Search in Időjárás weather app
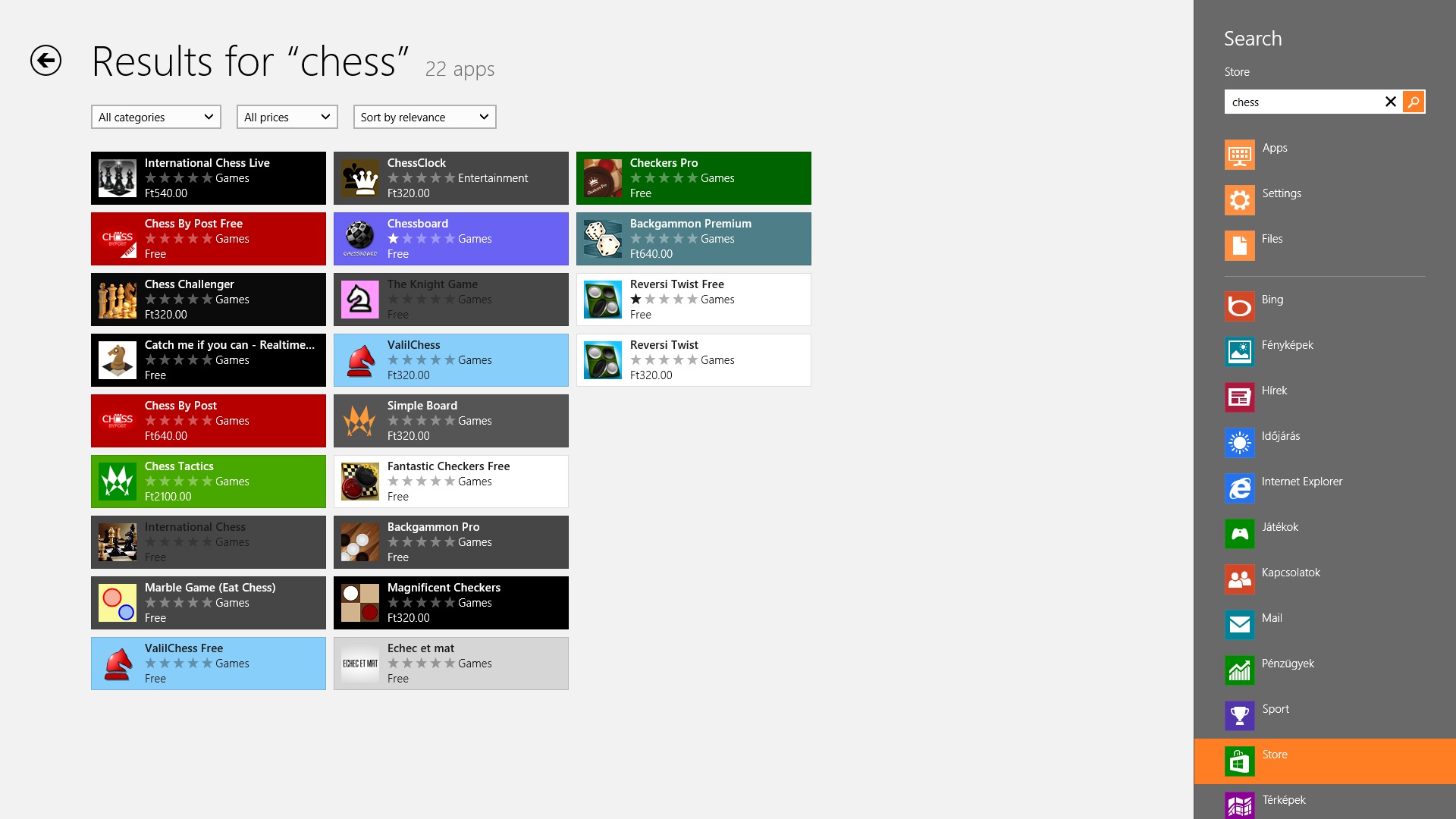This screenshot has width=1456, height=819. (1325, 443)
